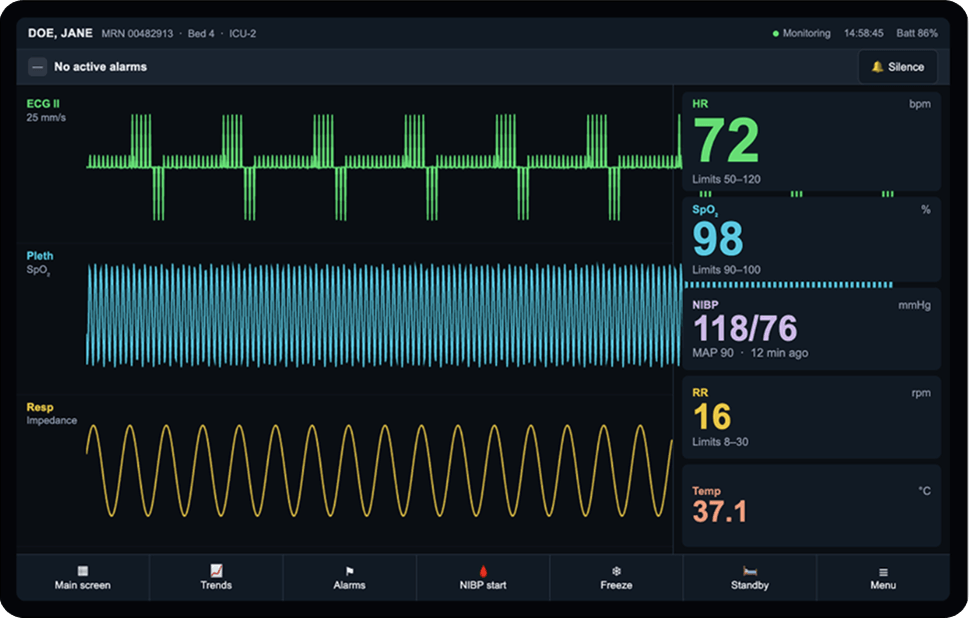This screenshot has width=969, height=618.
Task: Click MRN 00482913 text
Action: point(137,33)
